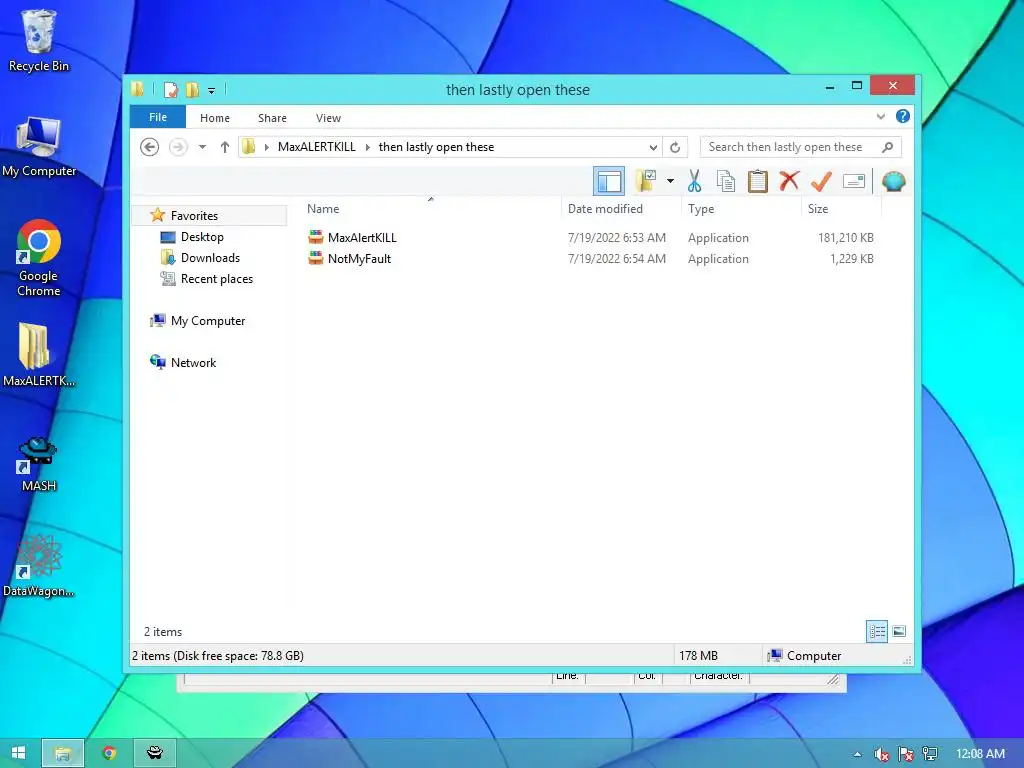Click the muted volume tray icon
Viewport: 1024px width, 768px height.
point(881,754)
